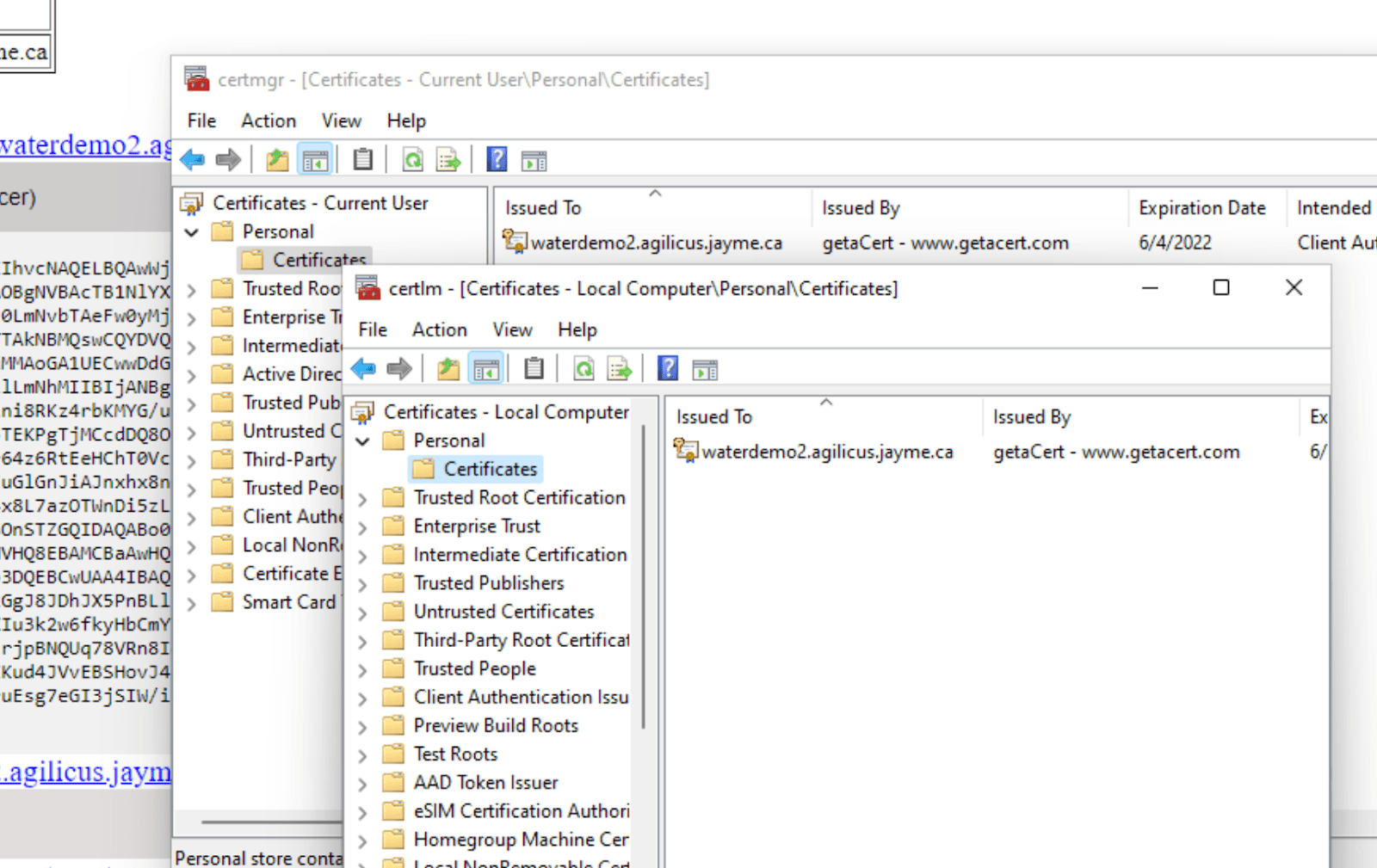
Task: Click the blue Help icon in the certmgr toolbar
Action: tap(497, 159)
